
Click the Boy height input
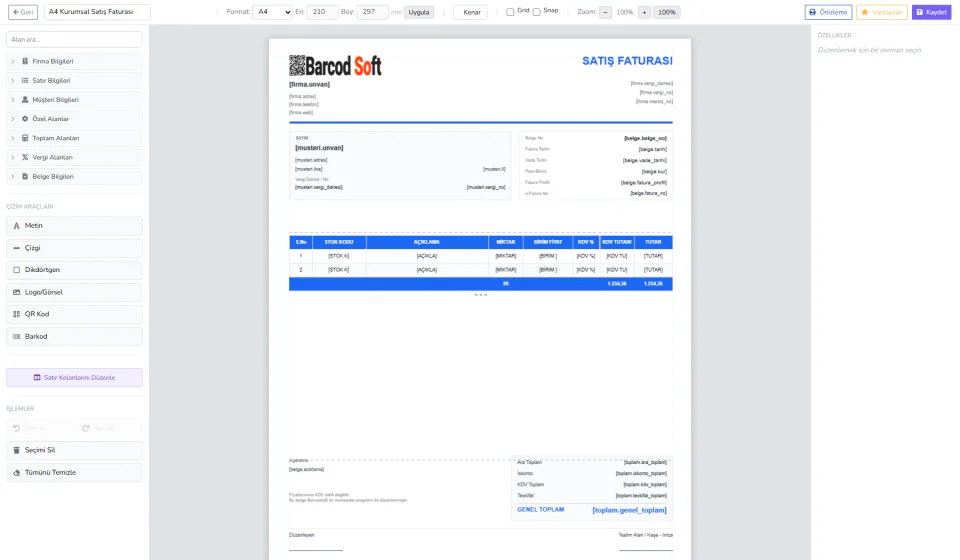pos(372,12)
